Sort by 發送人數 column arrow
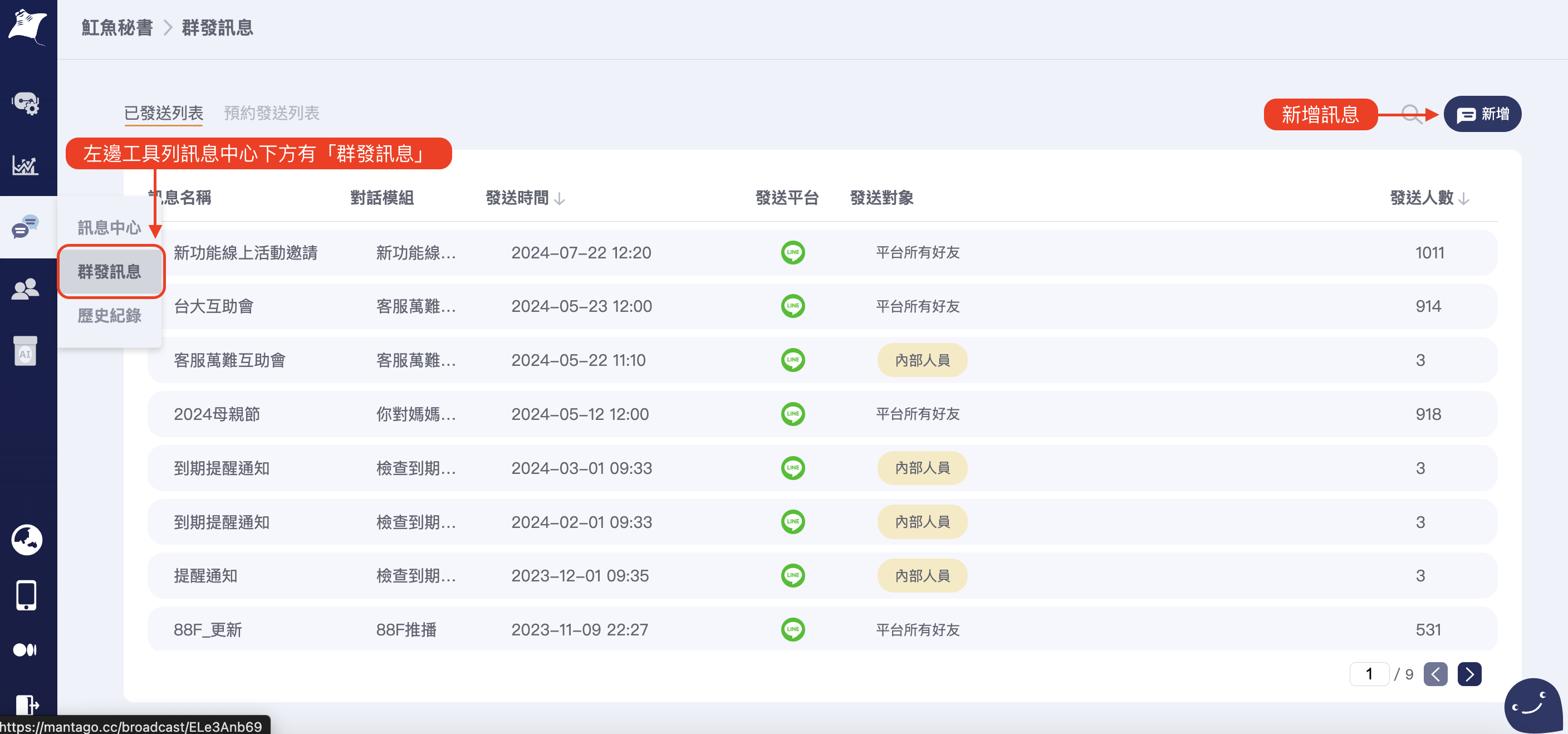 coord(1464,198)
